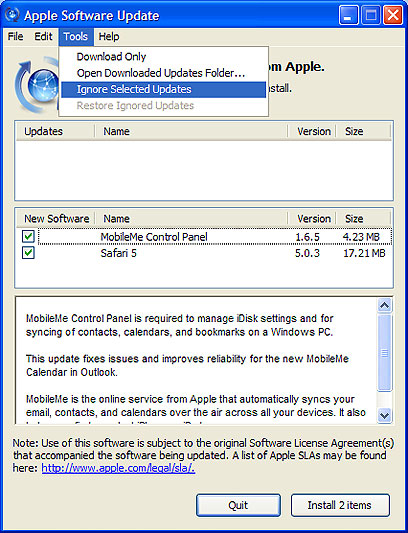Uncheck the Safari 5 checkbox
Viewport: 408px width, 533px height.
(x=28, y=253)
